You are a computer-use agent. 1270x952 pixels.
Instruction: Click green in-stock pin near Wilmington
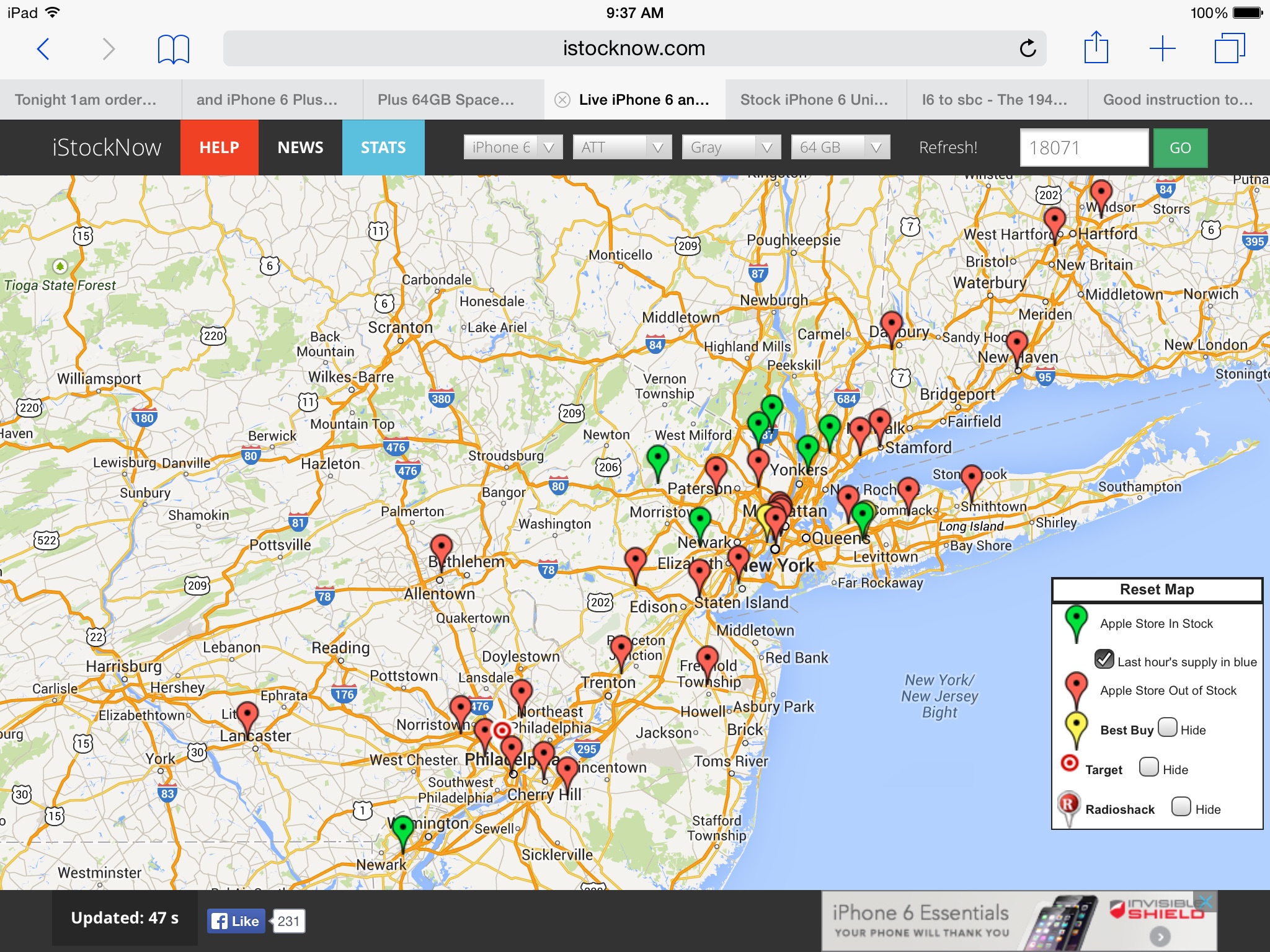coord(403,828)
